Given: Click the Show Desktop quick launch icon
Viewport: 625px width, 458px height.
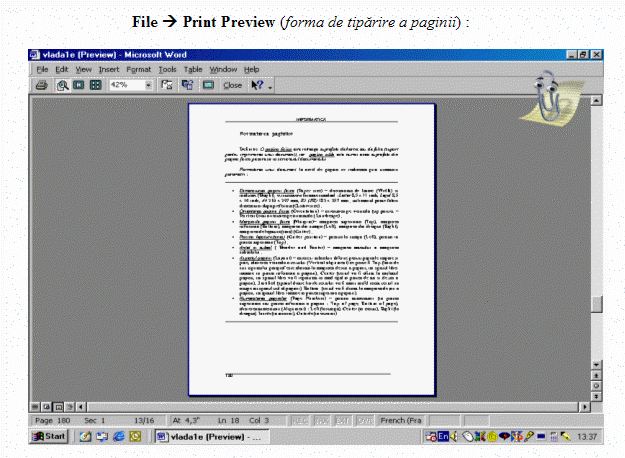Looking at the screenshot, I should [x=85, y=436].
